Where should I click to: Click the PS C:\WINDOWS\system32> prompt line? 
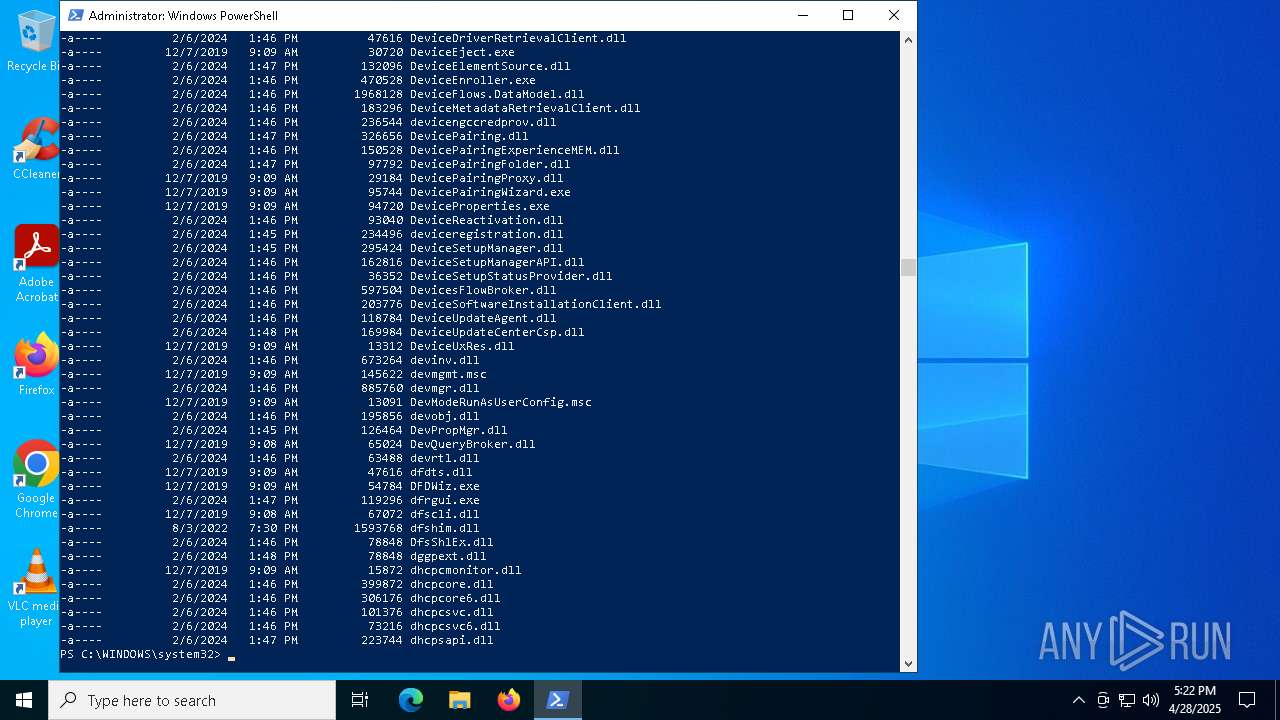[x=141, y=654]
